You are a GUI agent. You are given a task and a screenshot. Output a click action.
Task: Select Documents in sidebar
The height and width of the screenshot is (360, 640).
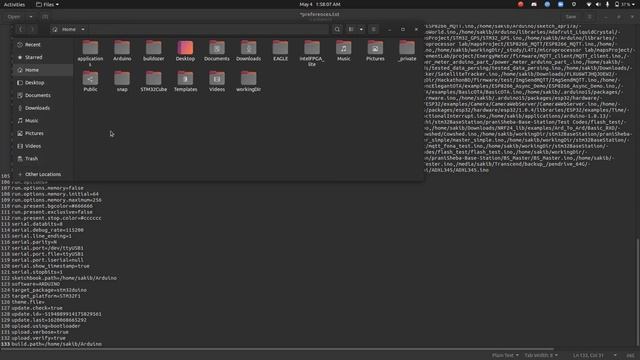click(x=42, y=95)
